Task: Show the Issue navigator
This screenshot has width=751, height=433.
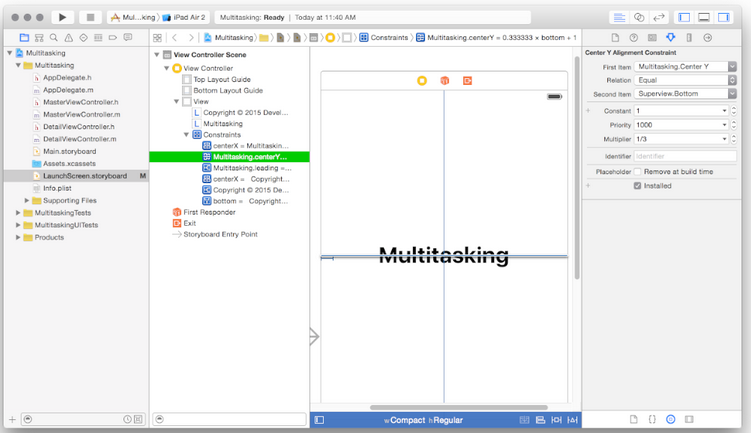Action: click(x=69, y=38)
